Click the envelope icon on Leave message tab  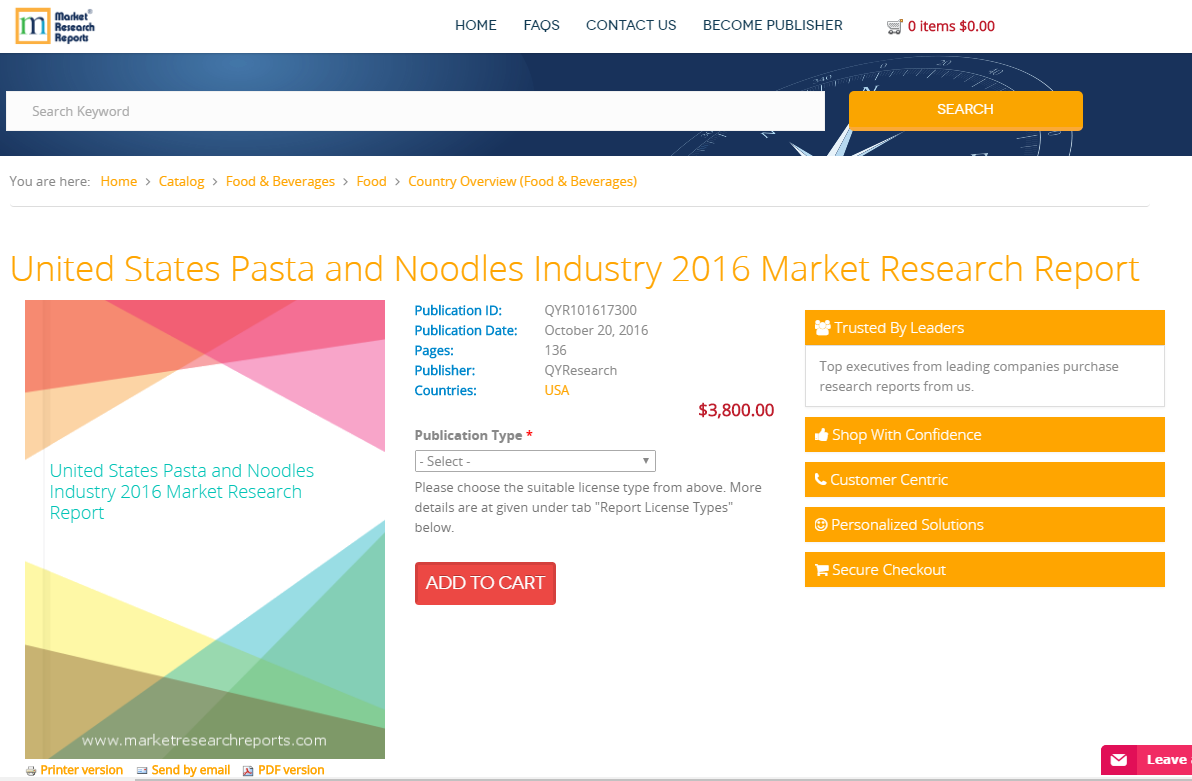point(1118,760)
